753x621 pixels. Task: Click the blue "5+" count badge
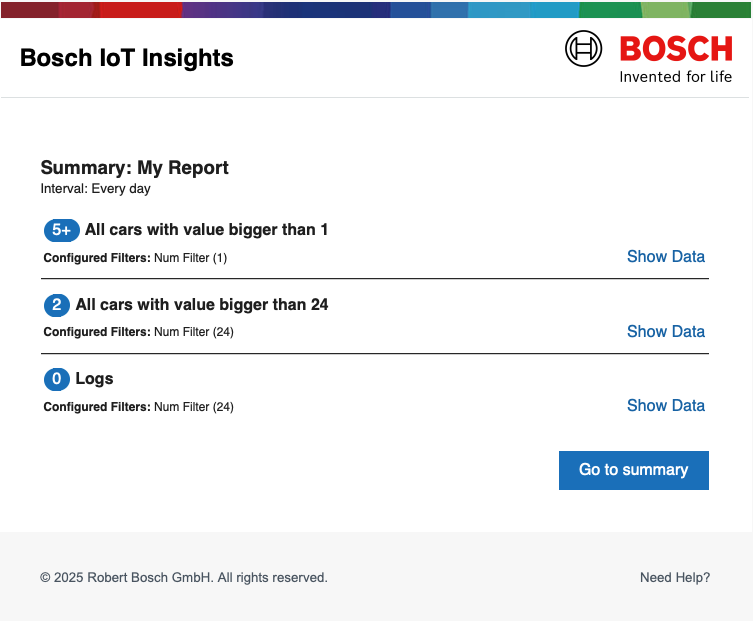[x=61, y=230]
